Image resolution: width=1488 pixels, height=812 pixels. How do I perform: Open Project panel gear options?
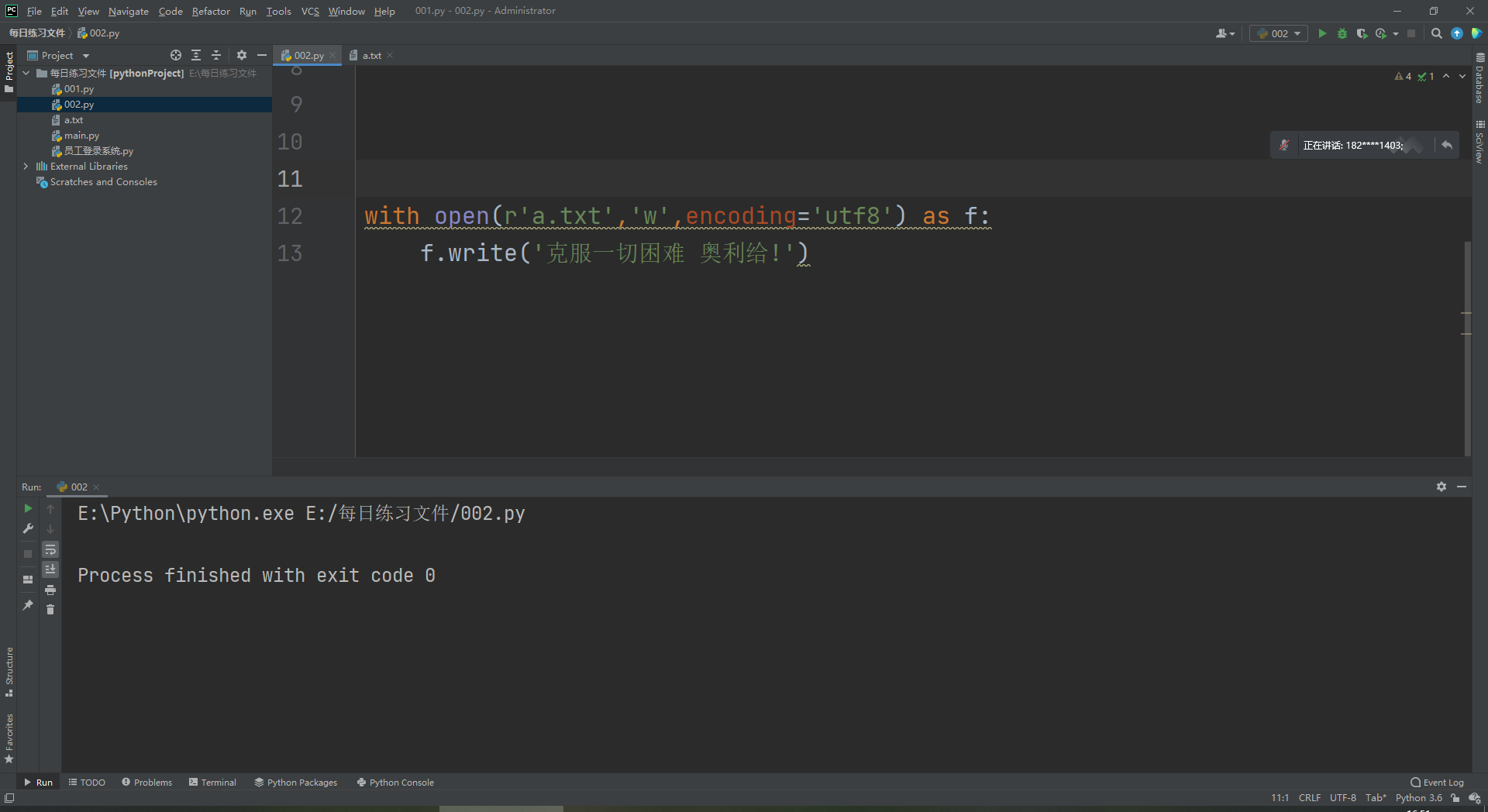242,55
